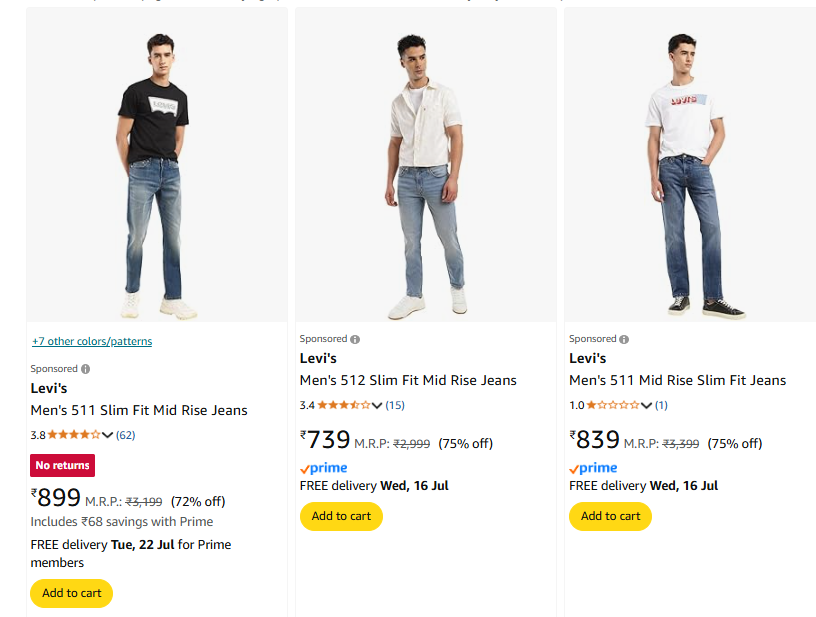This screenshot has width=816, height=617.
Task: Expand rating breakdown chevron for 1.0 rating
Action: coord(646,405)
